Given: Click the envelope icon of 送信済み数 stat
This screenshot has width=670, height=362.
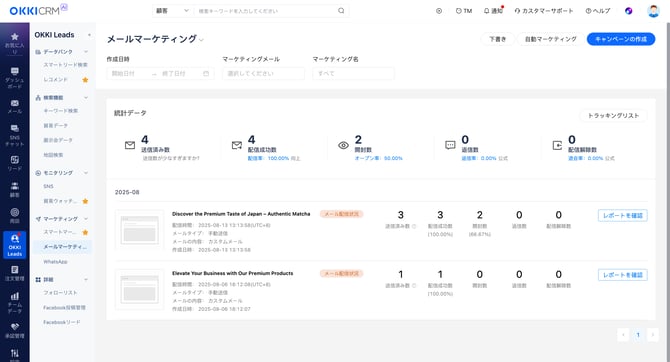Looking at the screenshot, I should pos(130,145).
